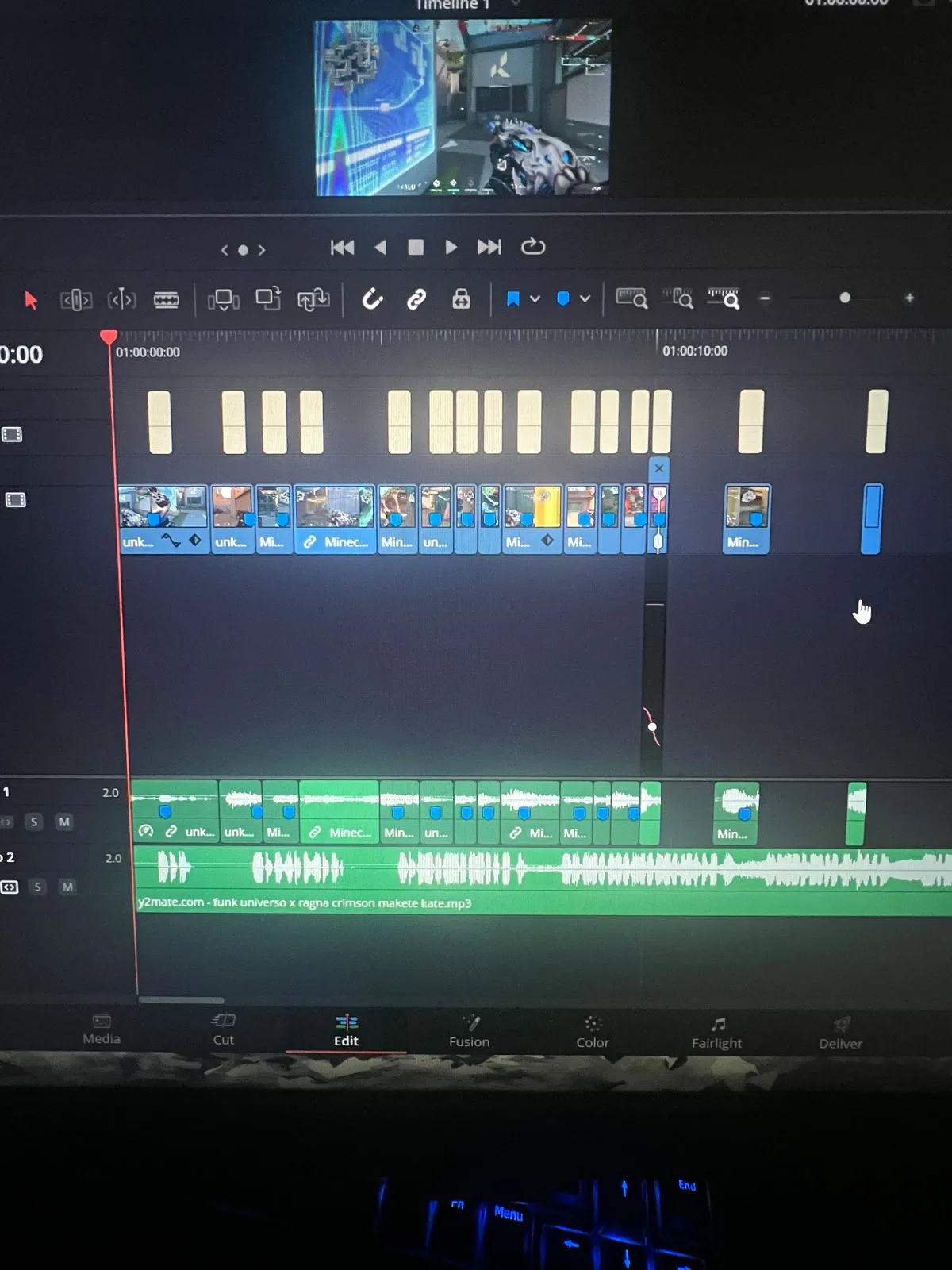Activate the Trim Edit Mode tool
This screenshot has width=952, height=1270.
pos(76,300)
